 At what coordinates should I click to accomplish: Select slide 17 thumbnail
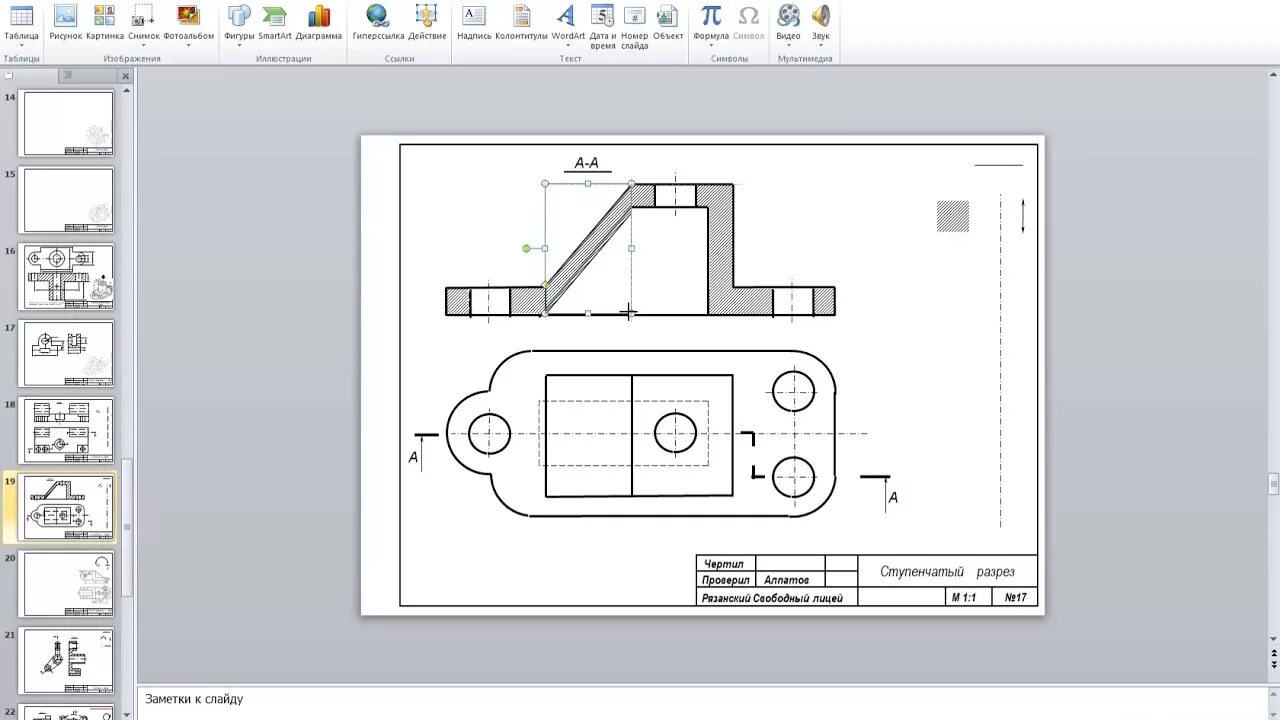[68, 354]
